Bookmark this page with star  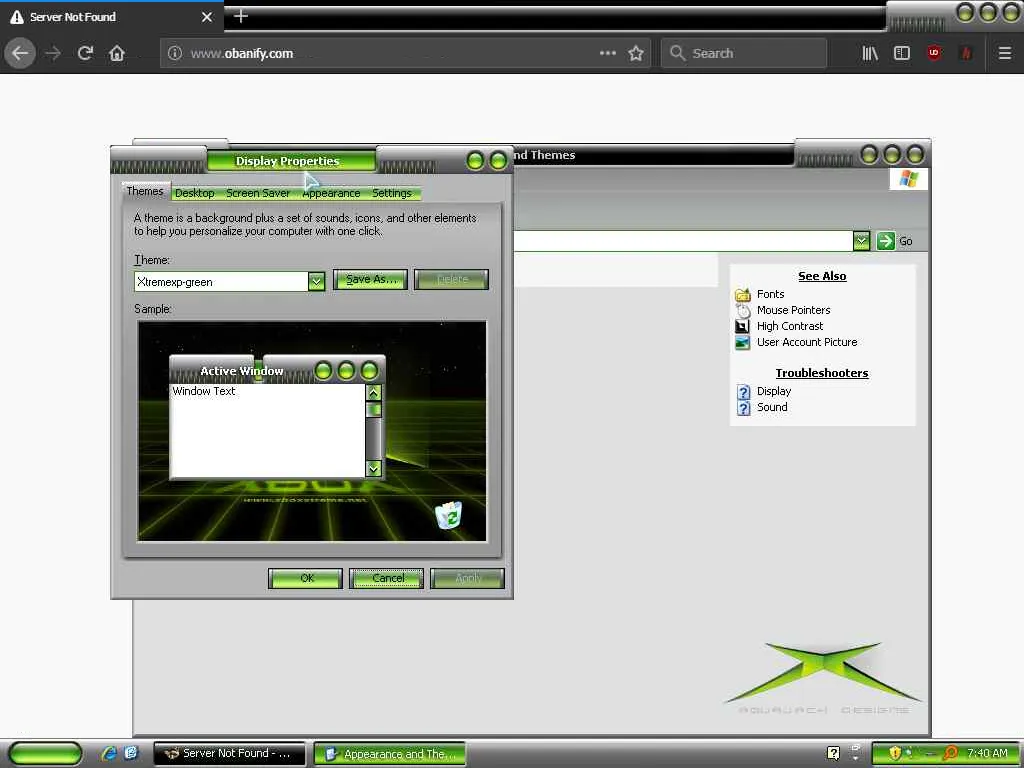click(636, 53)
